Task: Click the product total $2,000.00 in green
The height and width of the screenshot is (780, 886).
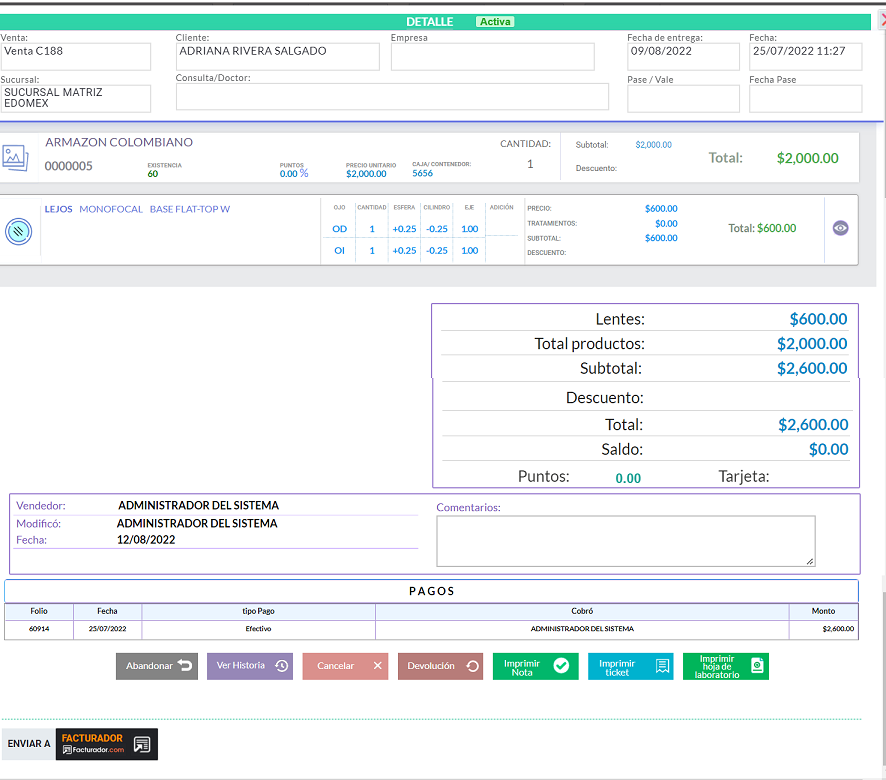Action: [x=807, y=158]
